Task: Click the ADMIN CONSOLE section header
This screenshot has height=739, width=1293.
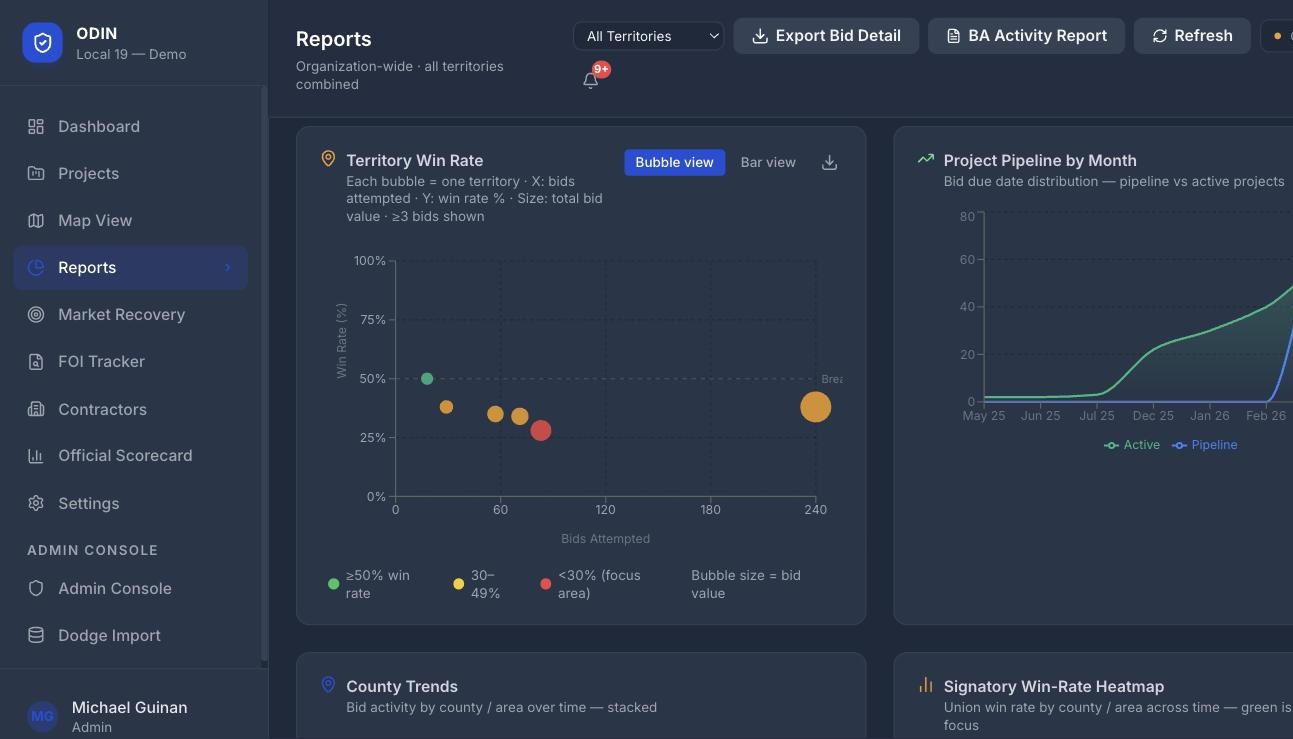Action: click(x=92, y=550)
